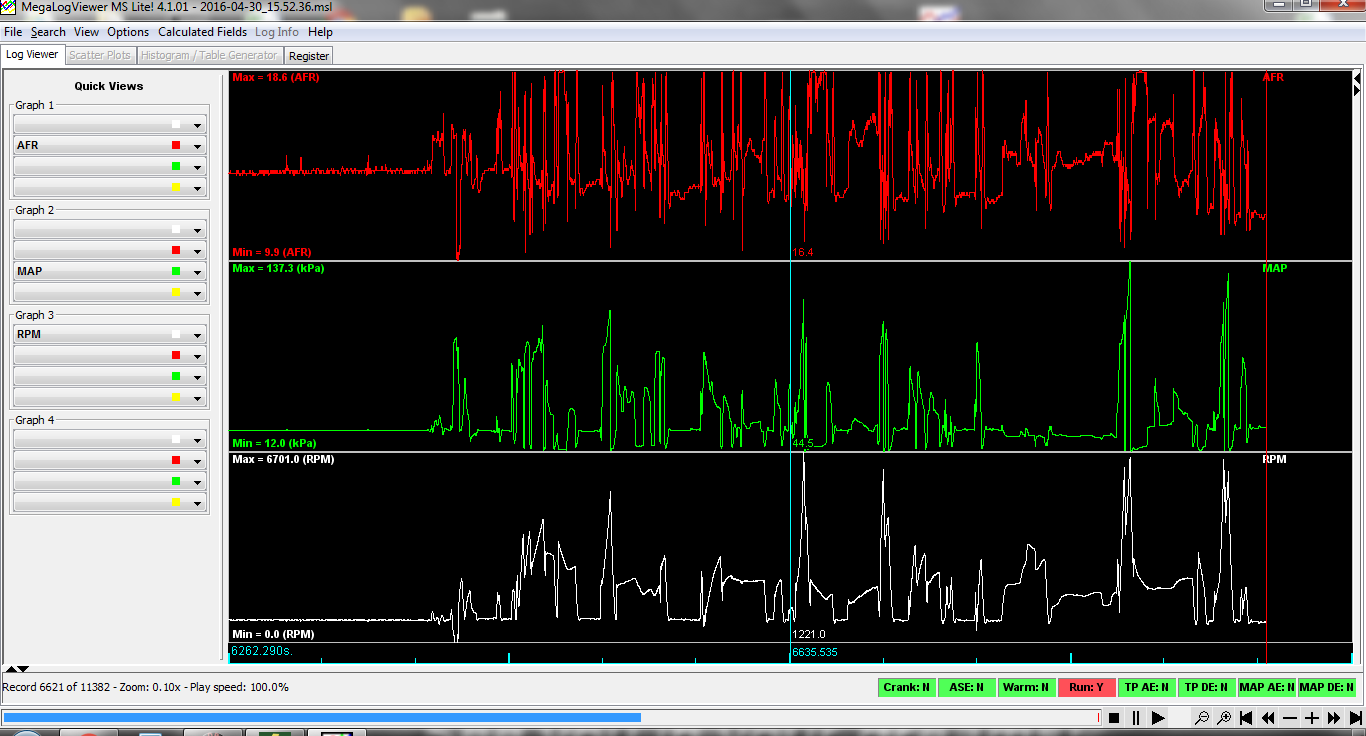Open the AFR field dropdown in Graph 1
Screen dimensions: 1366x736
(x=198, y=146)
